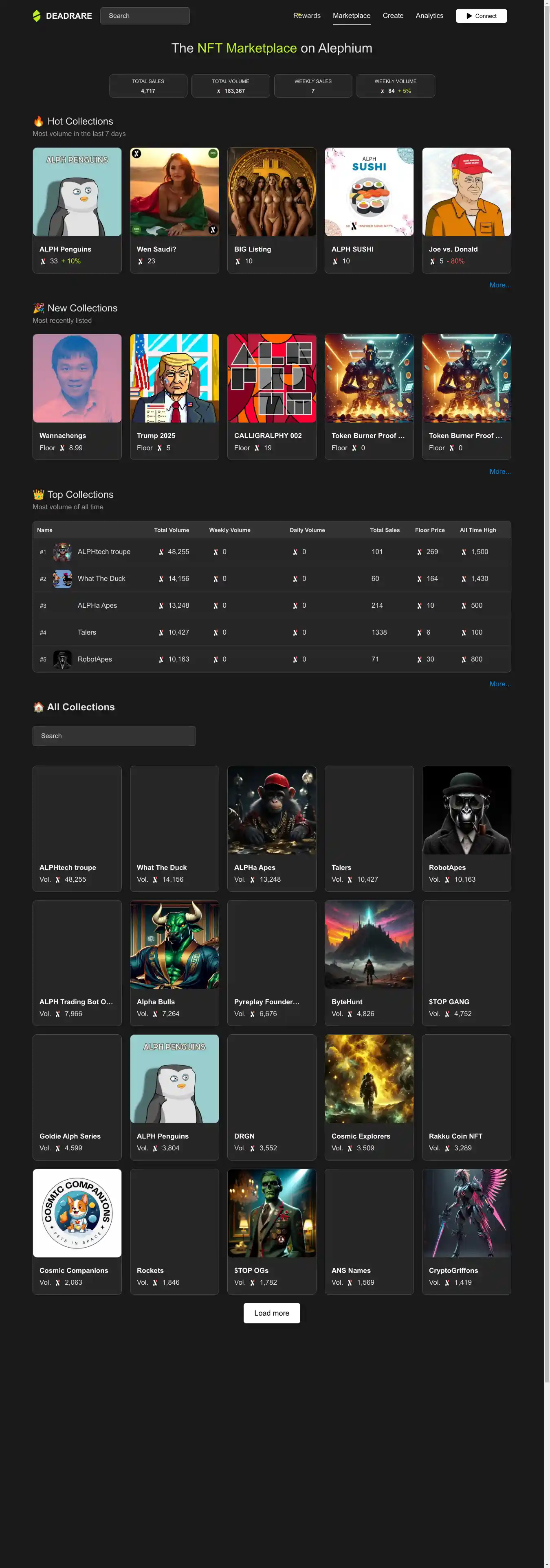Open Analytics from the top navigation

pyautogui.click(x=429, y=16)
